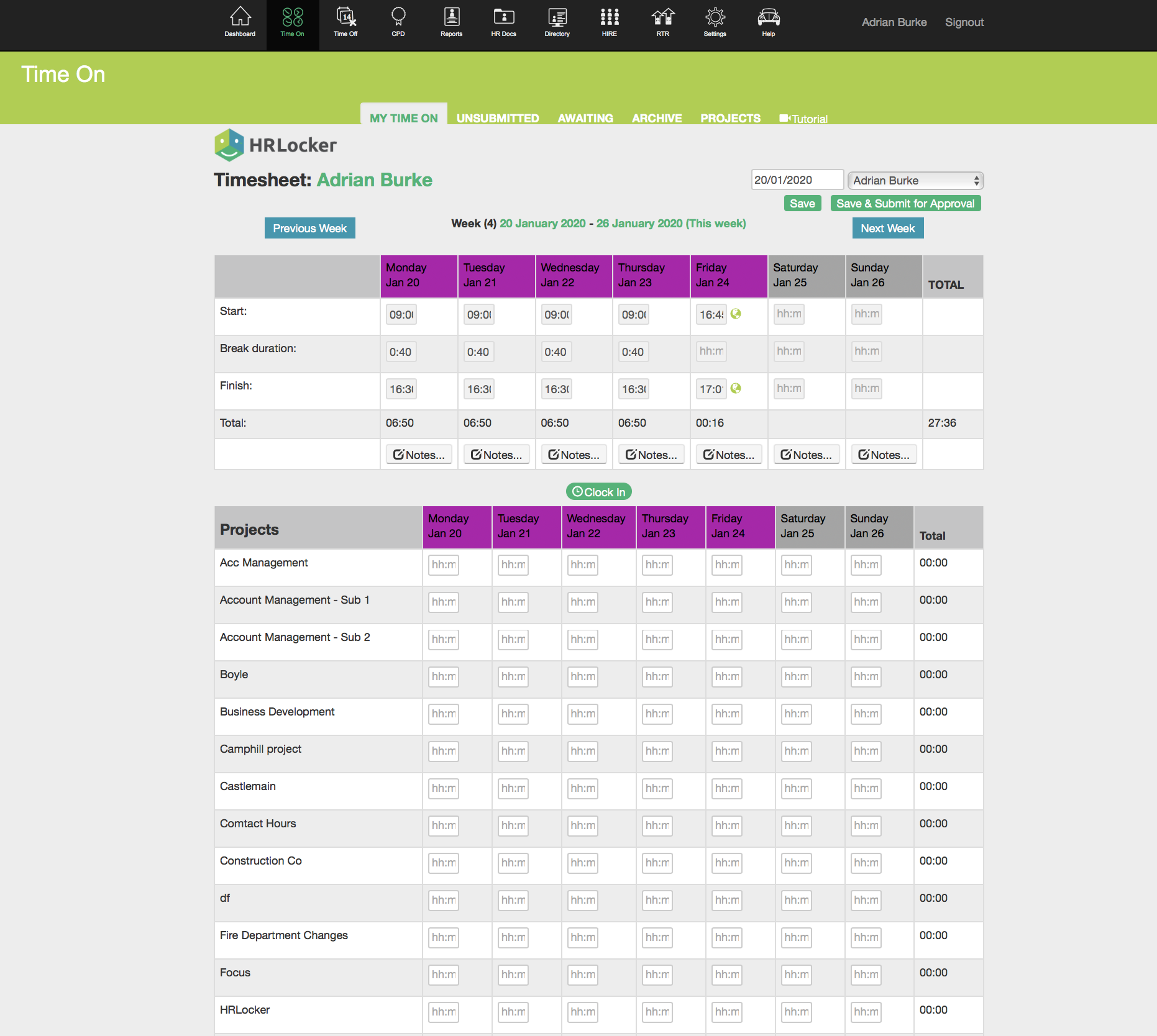
Task: Switch to the ARCHIVE tab
Action: pos(656,118)
